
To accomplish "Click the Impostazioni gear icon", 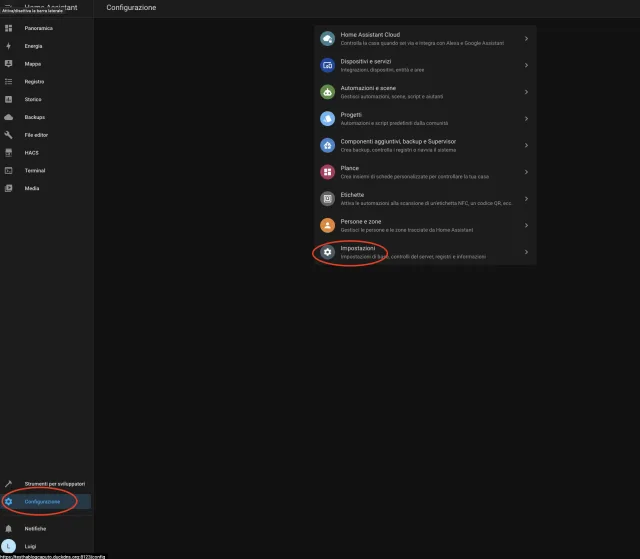I will click(327, 253).
